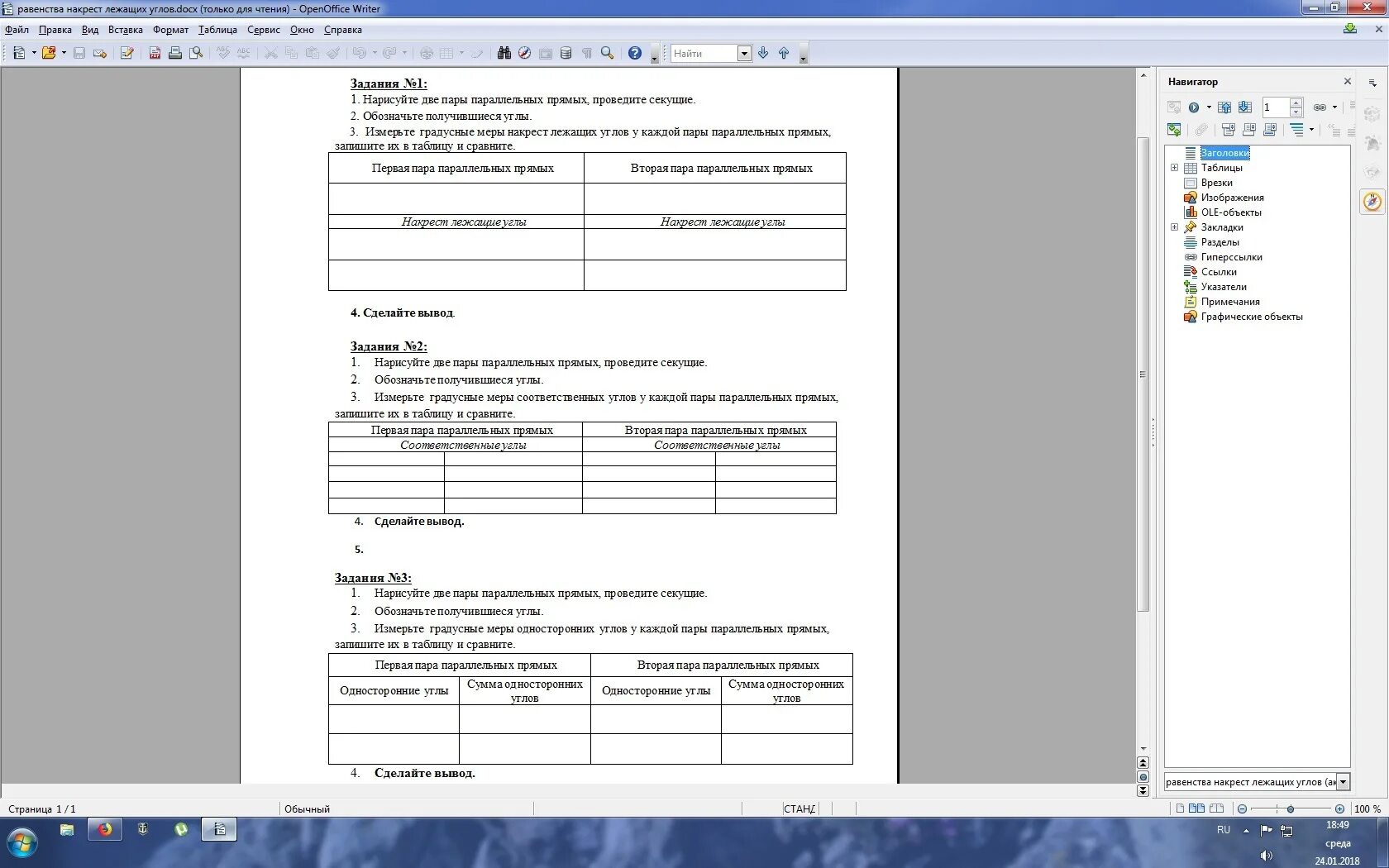Select OLE-объекты in Navigator tree

pyautogui.click(x=1231, y=212)
